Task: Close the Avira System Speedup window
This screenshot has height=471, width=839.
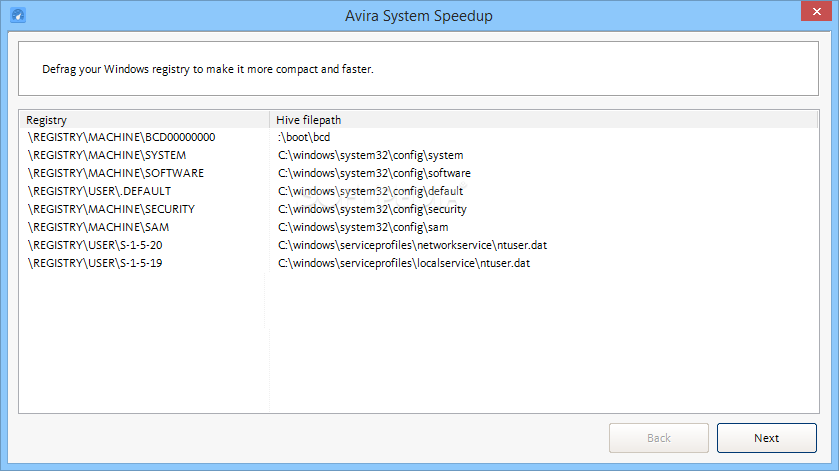Action: coord(816,11)
